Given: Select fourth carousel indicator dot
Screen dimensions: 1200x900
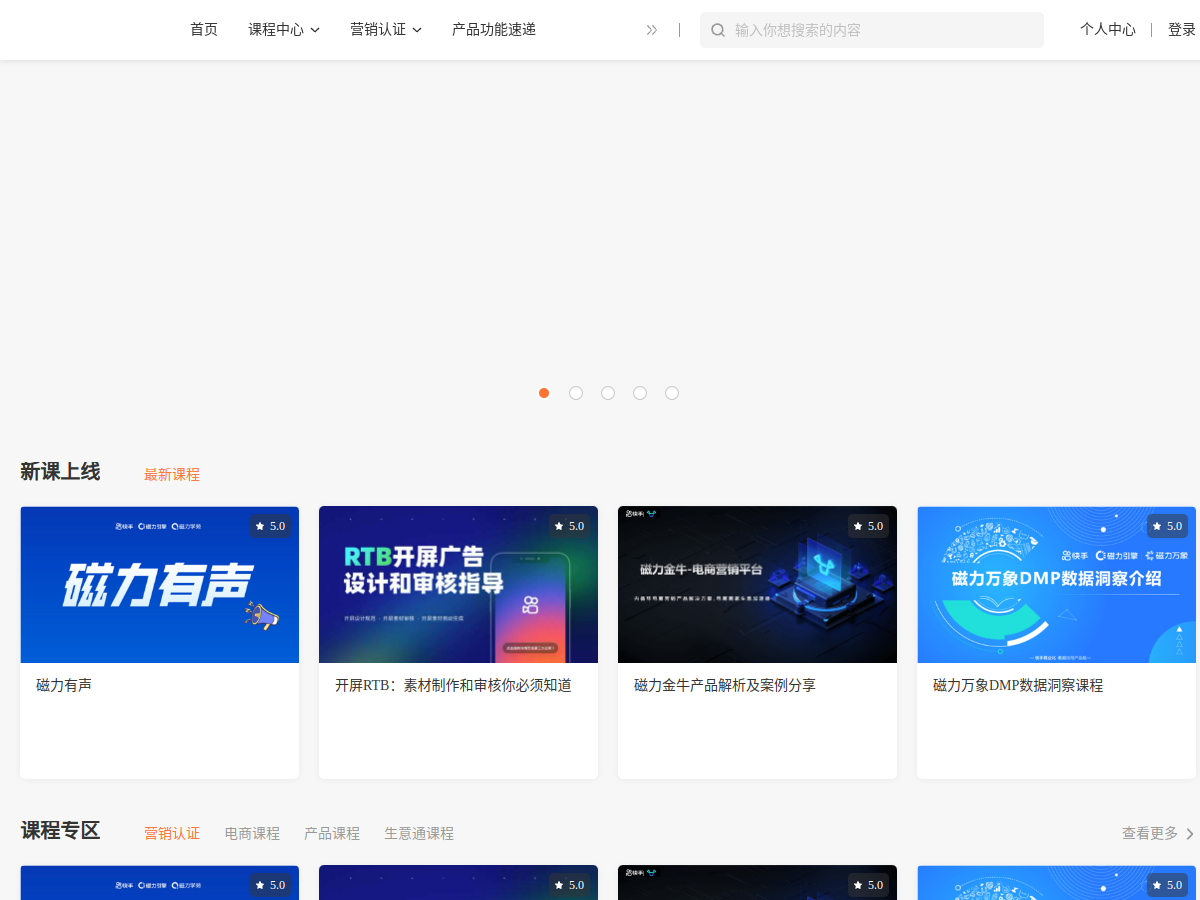Looking at the screenshot, I should 640,393.
